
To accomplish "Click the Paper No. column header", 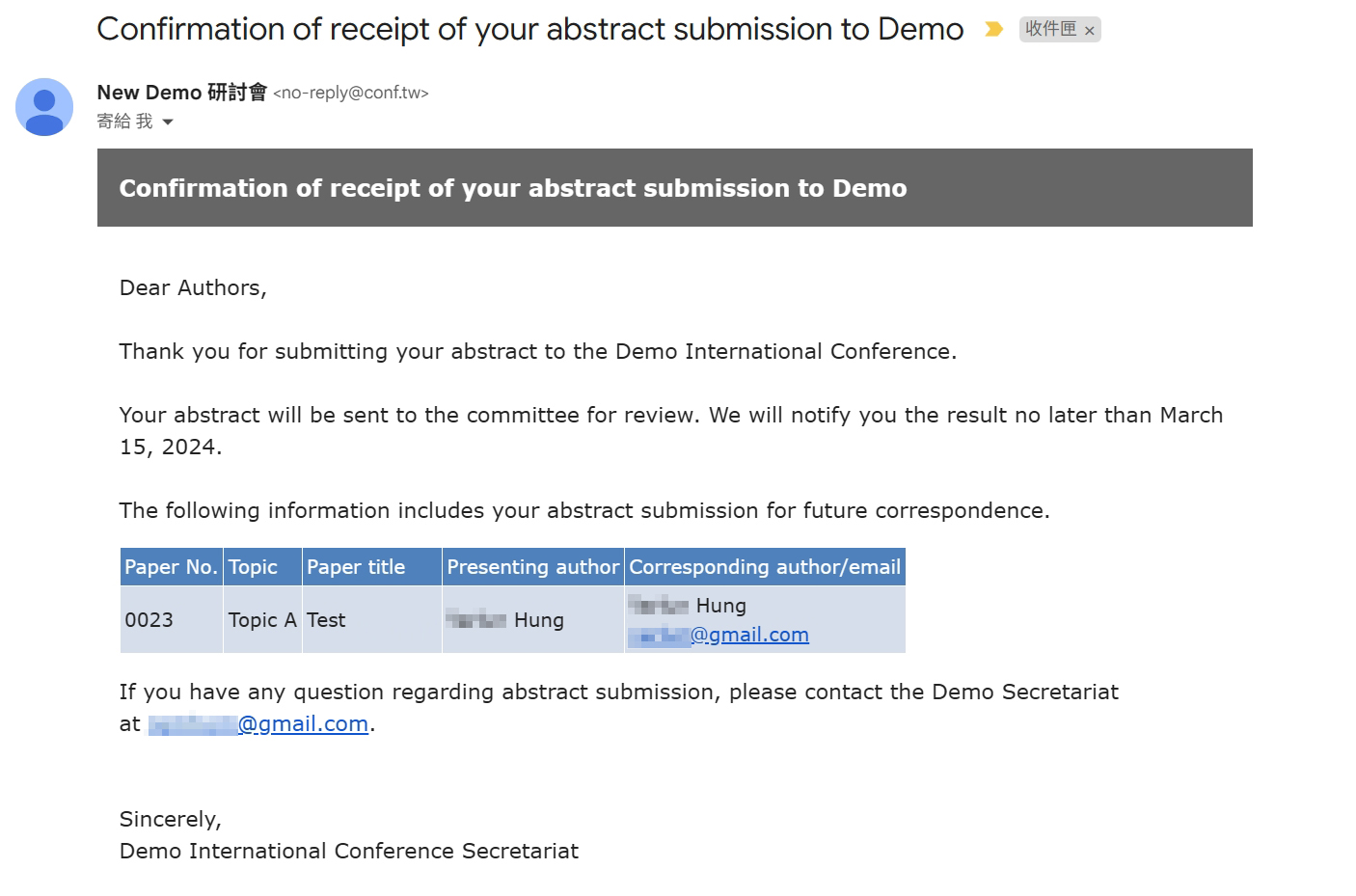I will [x=172, y=567].
